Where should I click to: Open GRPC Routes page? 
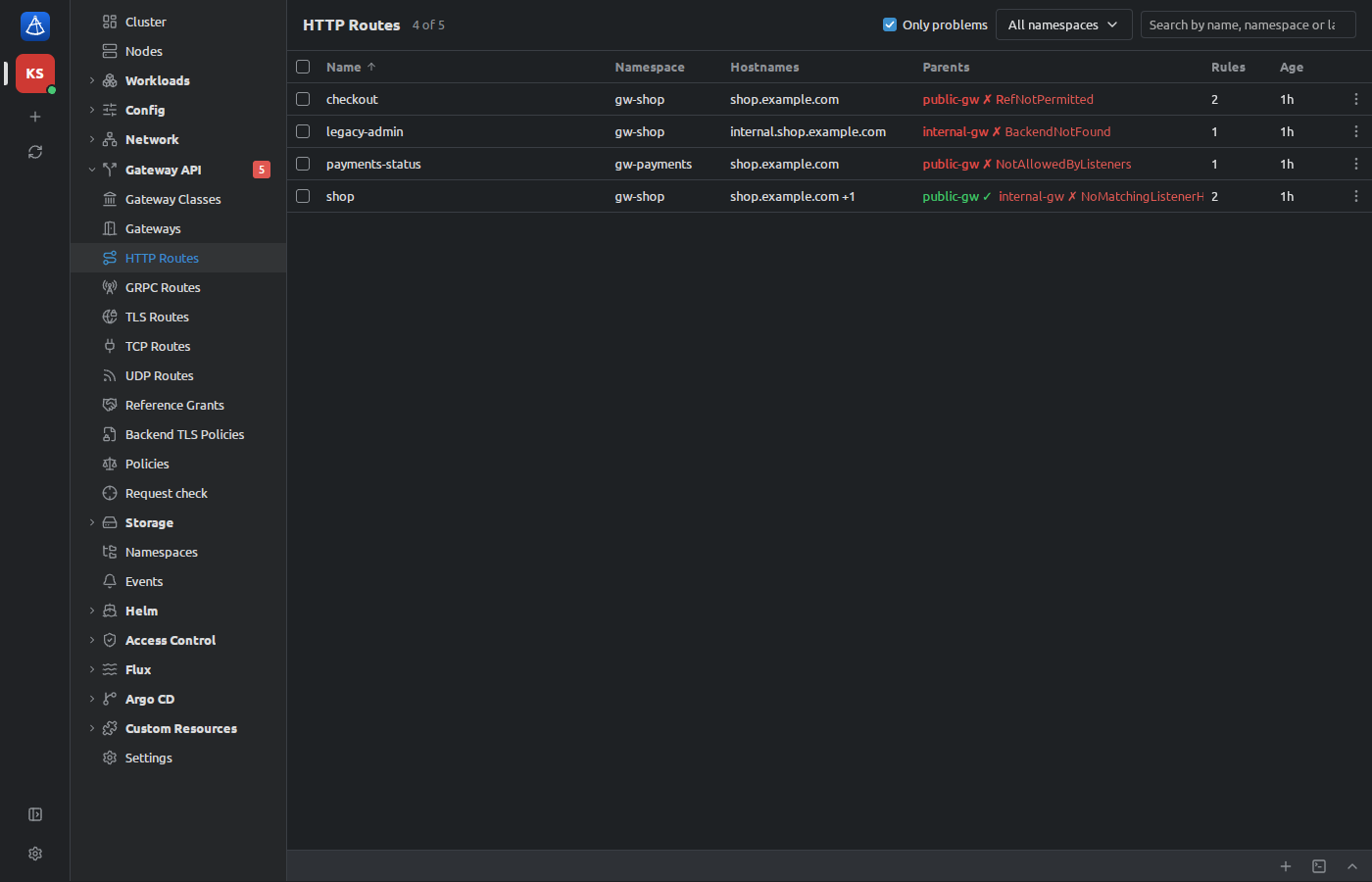(178, 287)
